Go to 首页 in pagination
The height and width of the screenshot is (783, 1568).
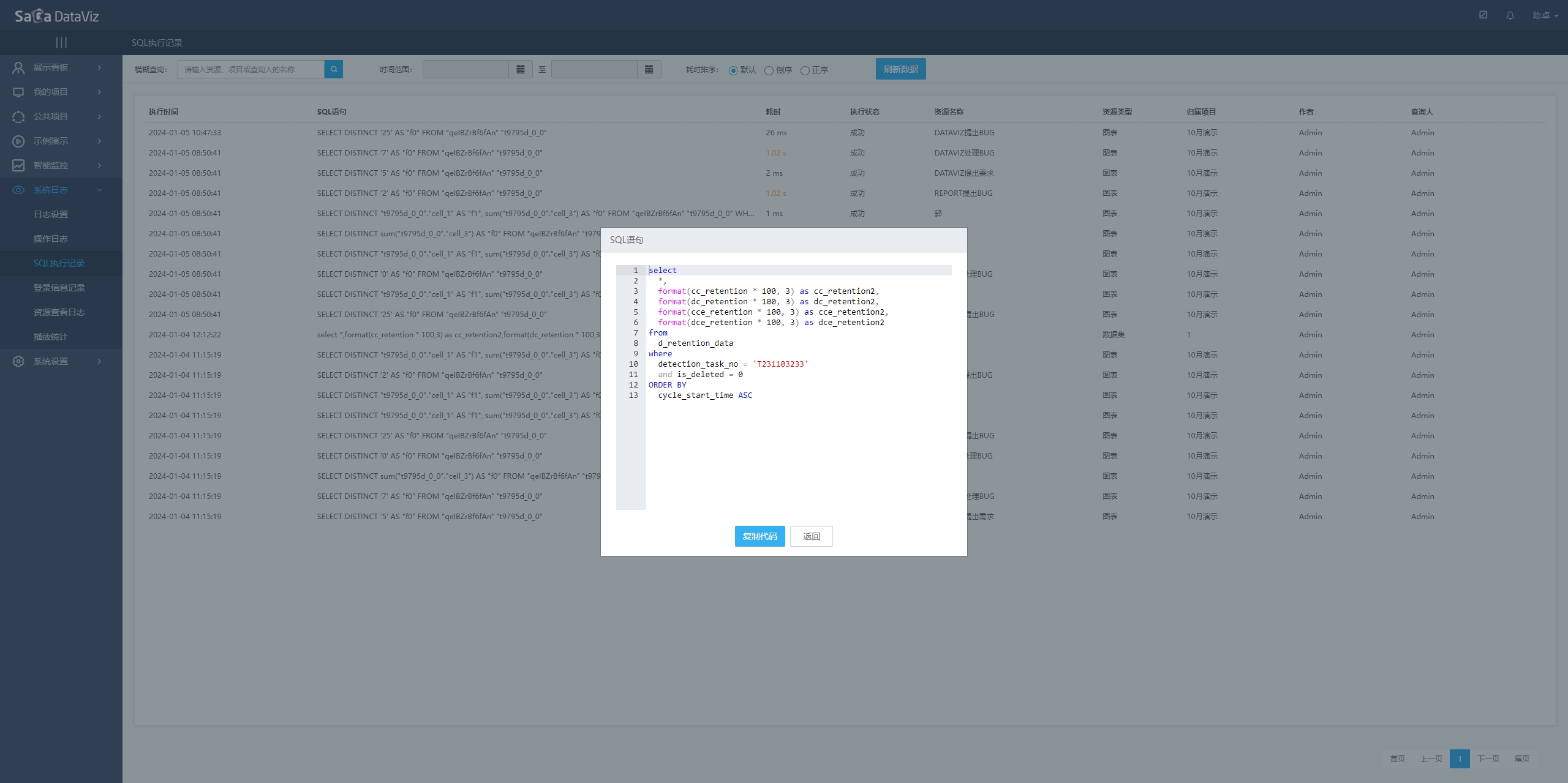coord(1397,759)
